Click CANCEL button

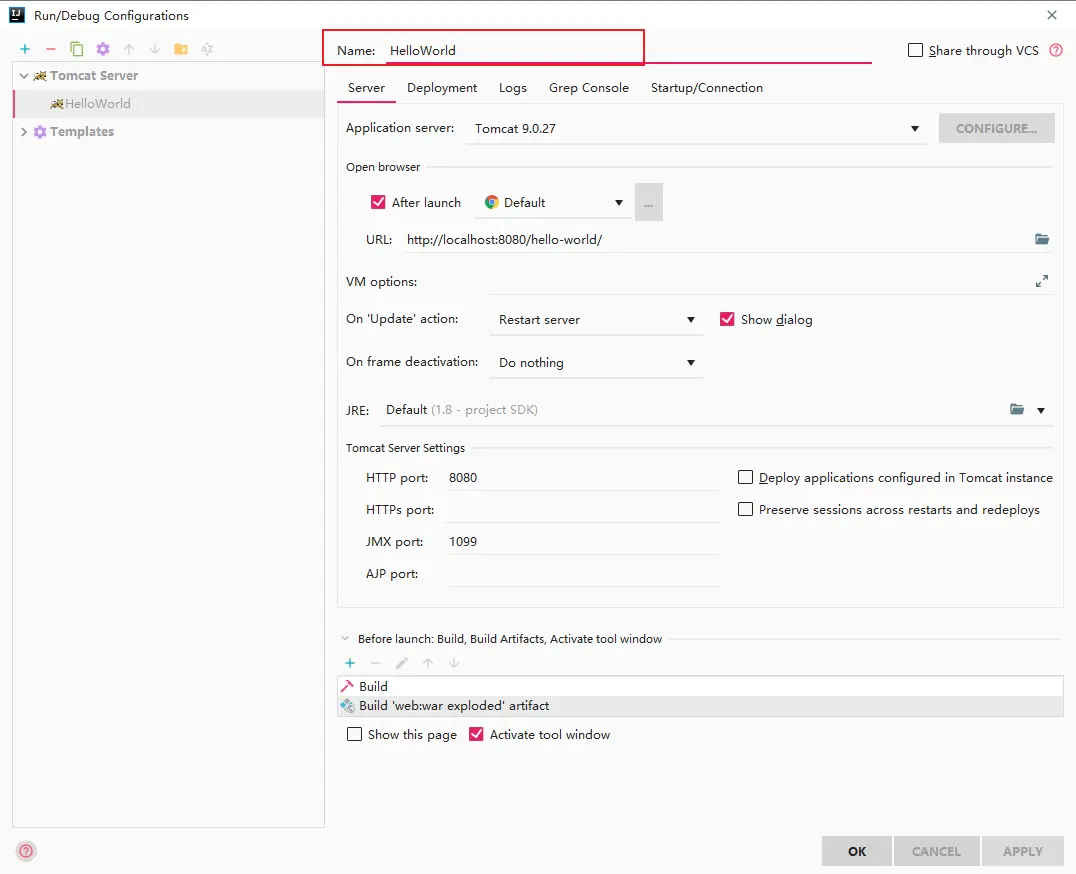(x=936, y=851)
